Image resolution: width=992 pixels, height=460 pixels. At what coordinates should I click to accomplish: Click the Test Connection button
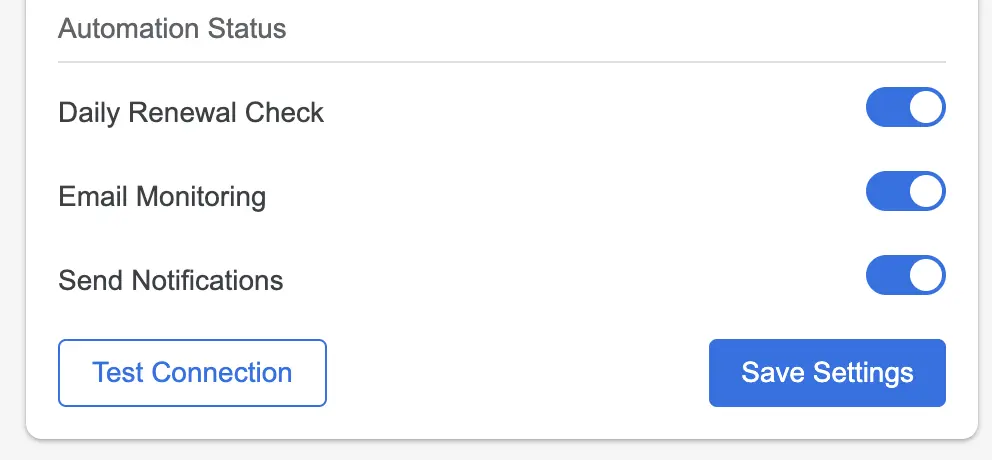pos(192,373)
